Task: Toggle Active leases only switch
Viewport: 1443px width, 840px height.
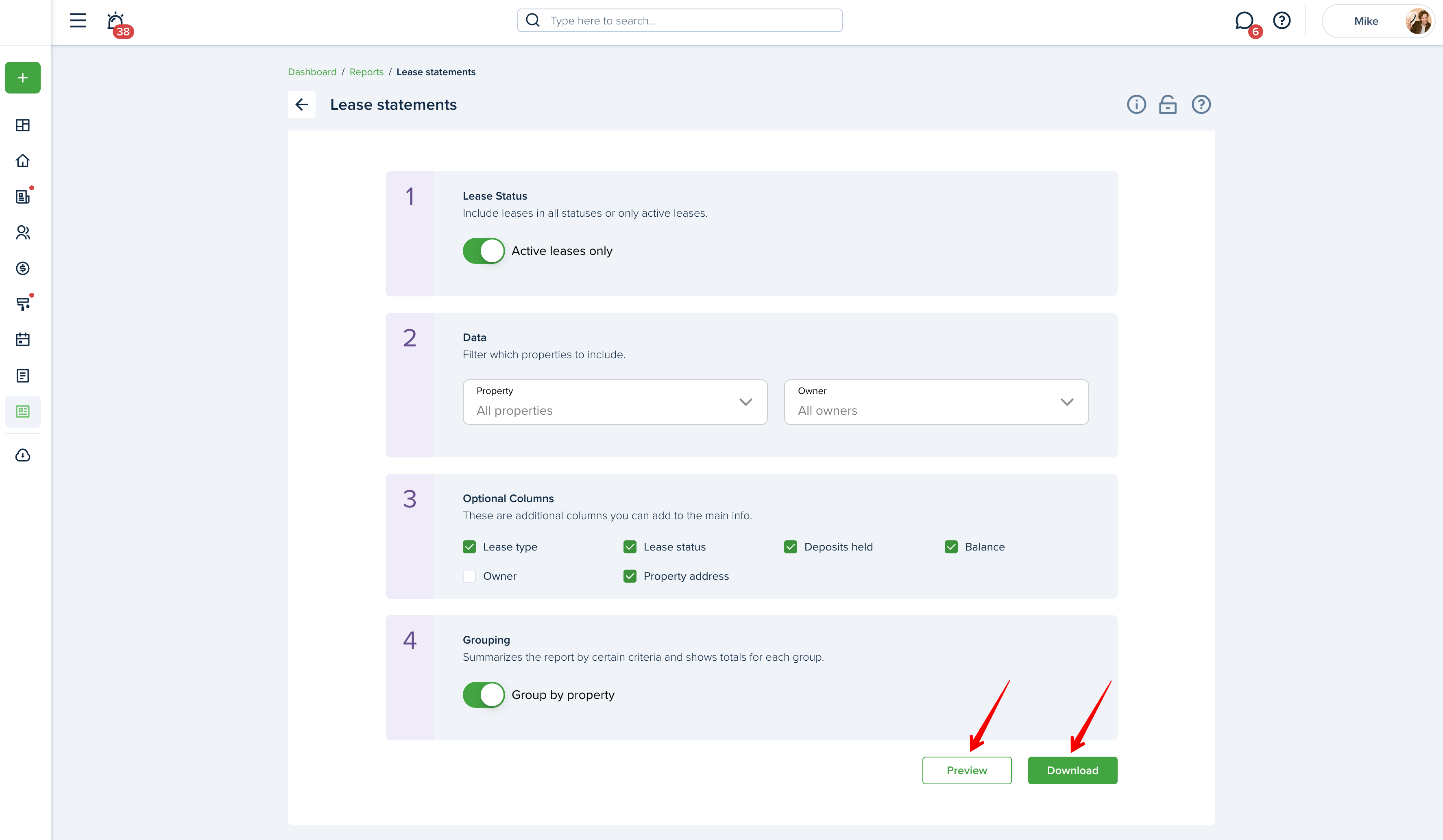Action: 483,251
